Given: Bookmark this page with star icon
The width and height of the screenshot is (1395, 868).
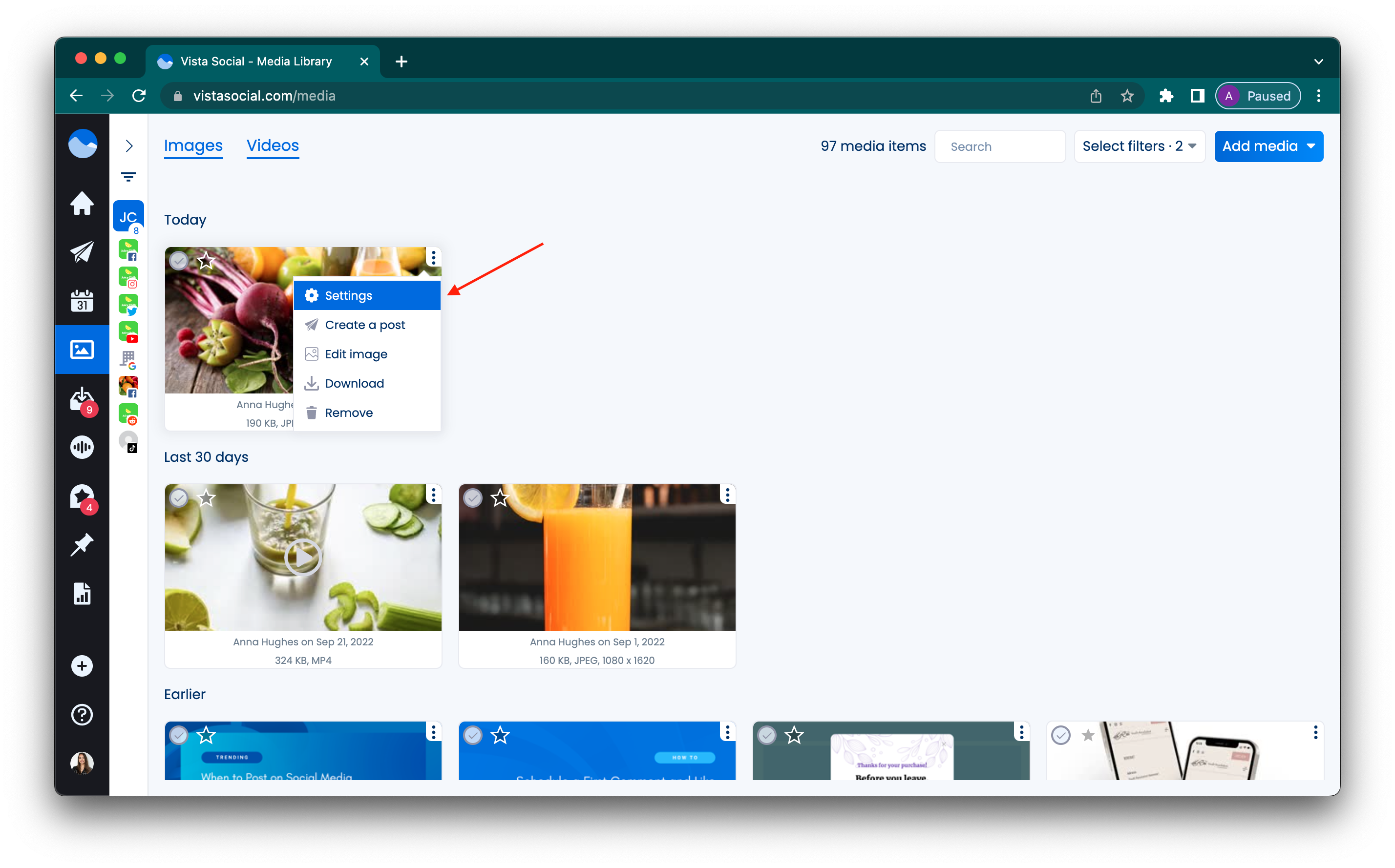Looking at the screenshot, I should 1127,96.
